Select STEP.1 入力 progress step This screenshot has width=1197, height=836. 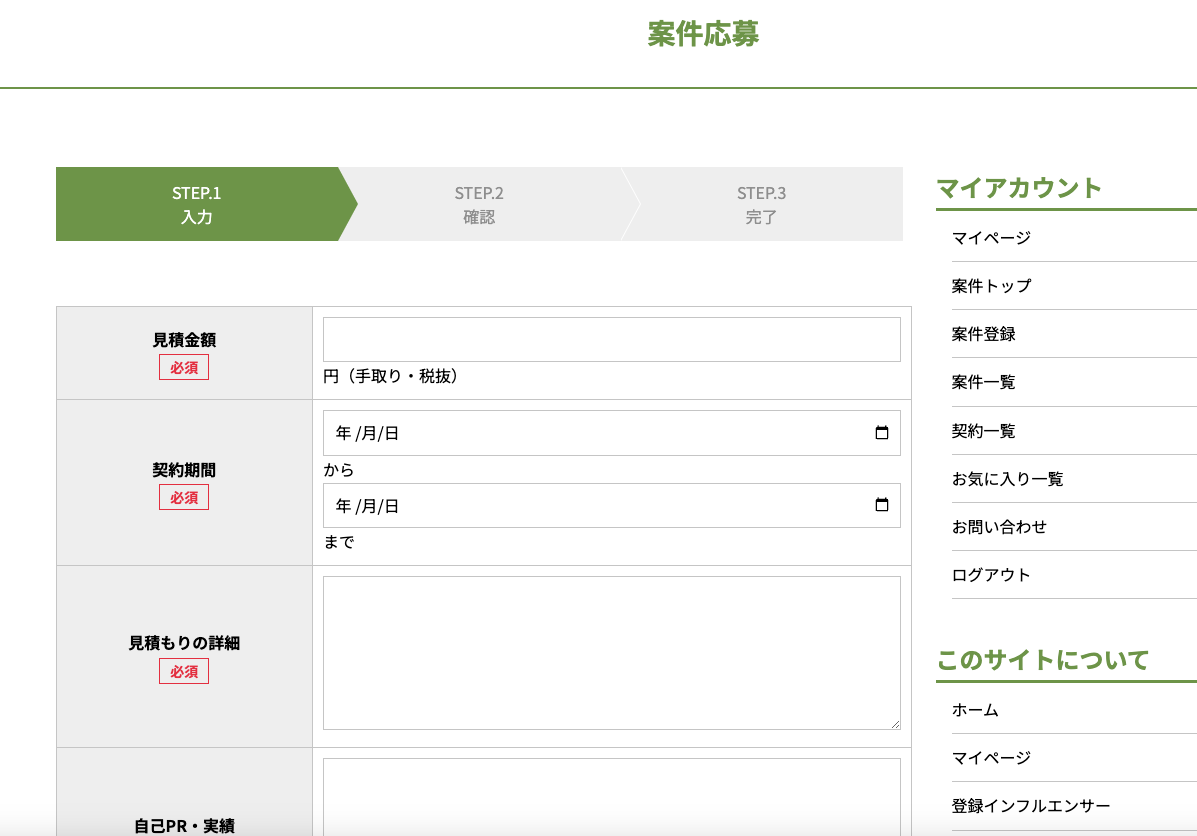click(197, 204)
